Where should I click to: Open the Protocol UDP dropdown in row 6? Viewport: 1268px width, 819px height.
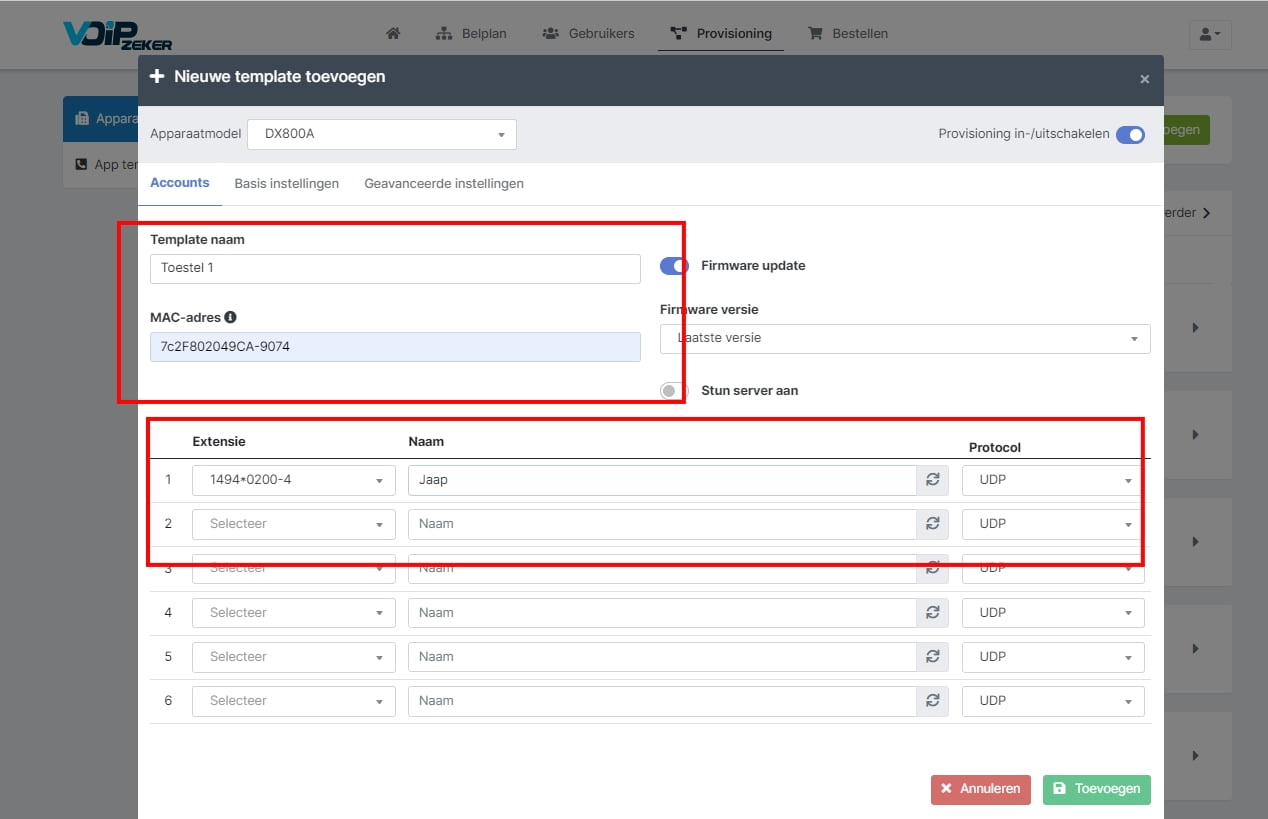1053,701
